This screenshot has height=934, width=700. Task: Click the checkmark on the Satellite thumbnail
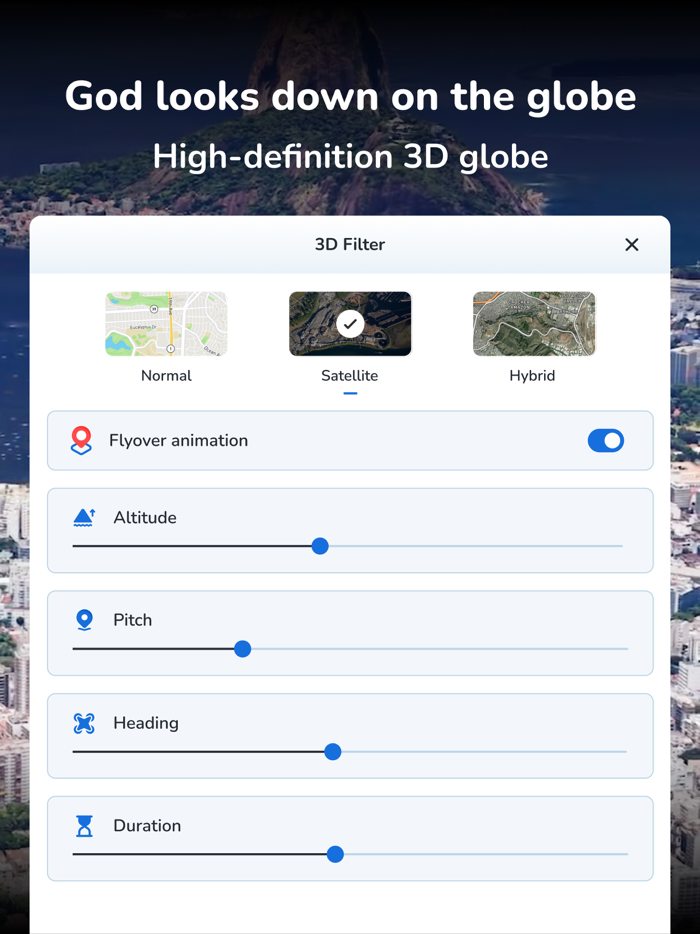click(x=350, y=324)
